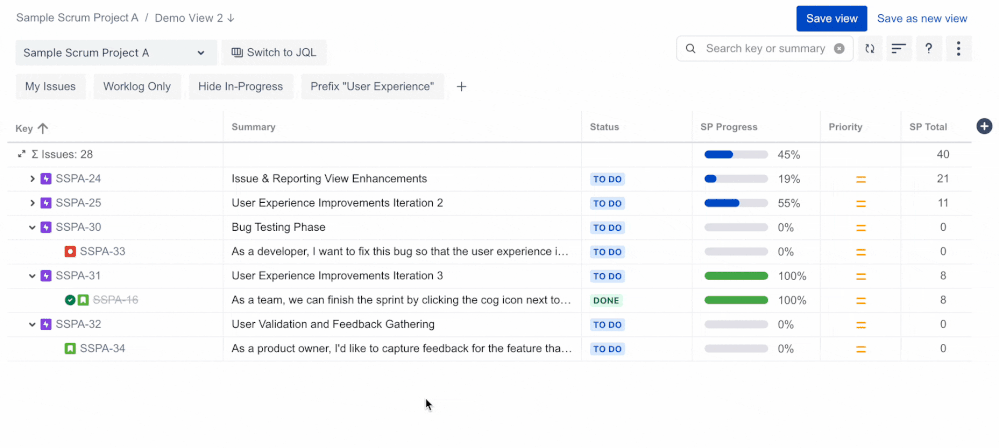This screenshot has width=999, height=448.
Task: Toggle the Prefix "User Experience" filter
Action: (x=372, y=87)
